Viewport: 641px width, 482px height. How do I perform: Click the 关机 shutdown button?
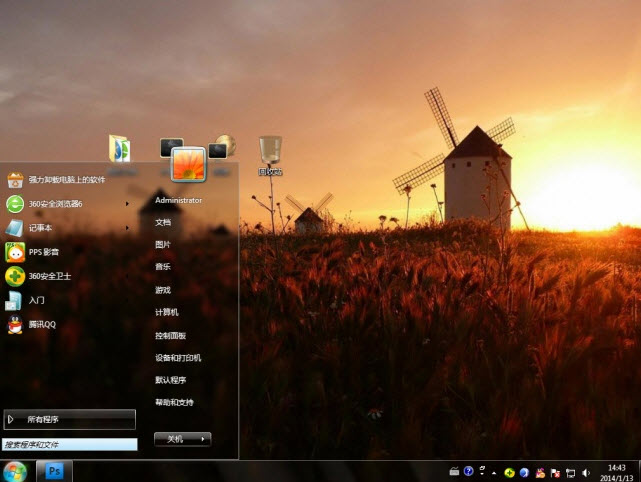(175, 438)
